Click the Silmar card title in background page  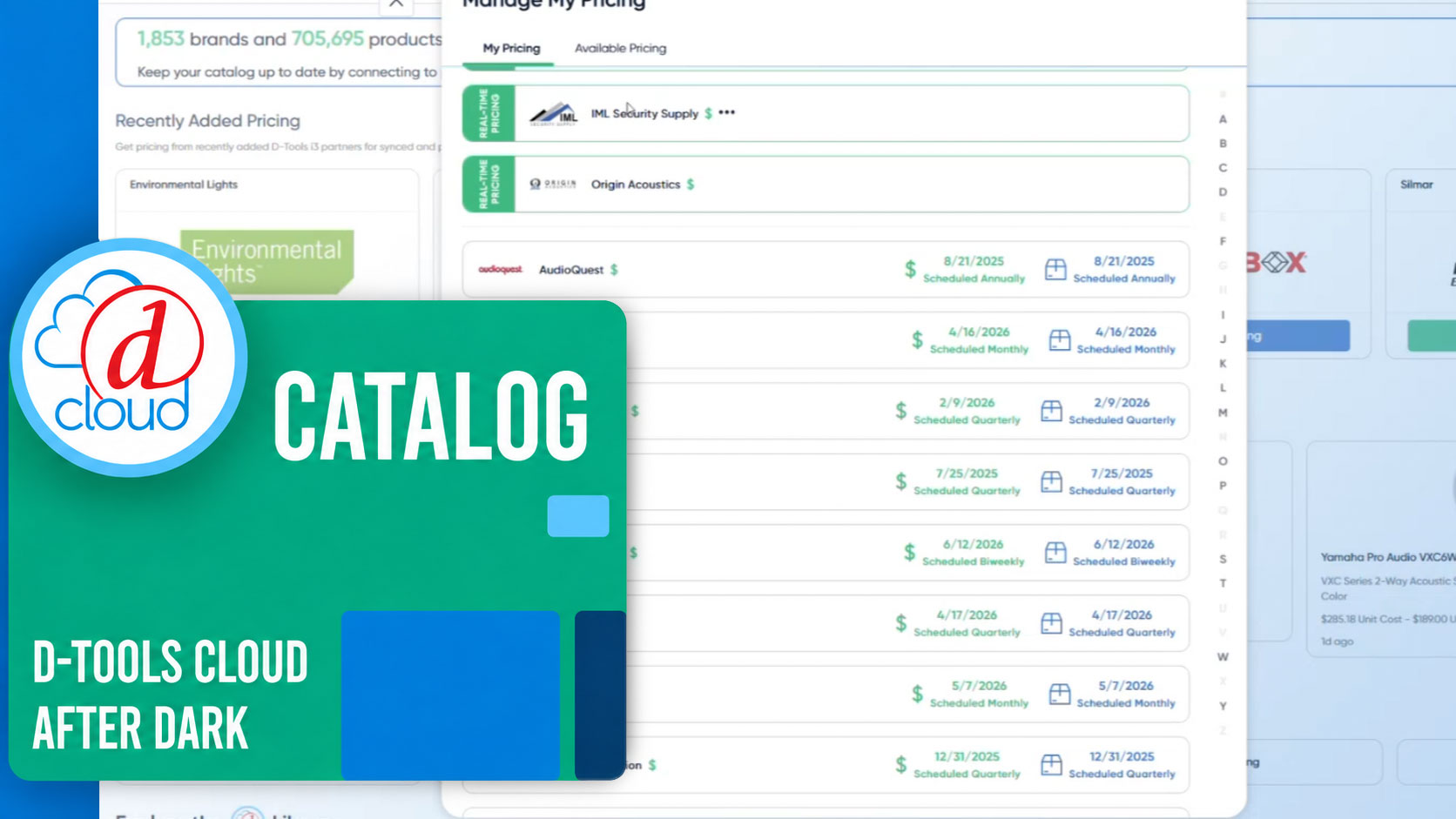1416,185
